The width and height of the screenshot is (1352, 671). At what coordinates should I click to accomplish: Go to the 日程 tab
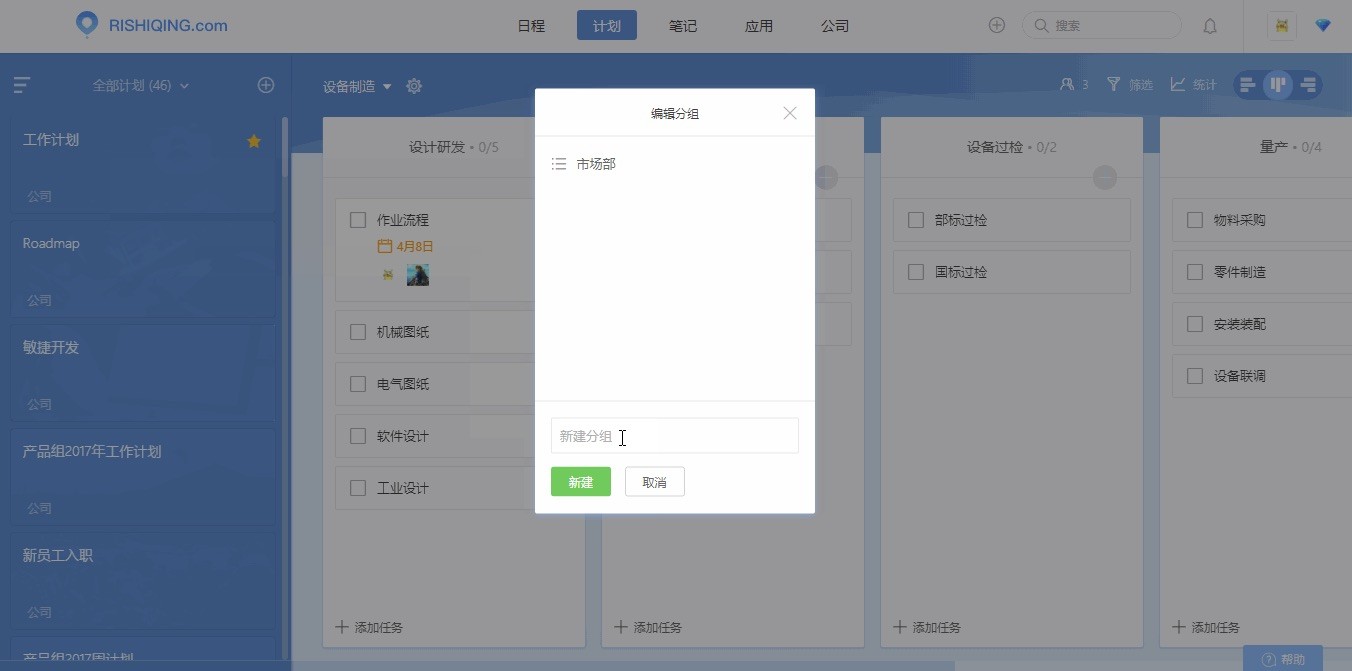tap(531, 26)
